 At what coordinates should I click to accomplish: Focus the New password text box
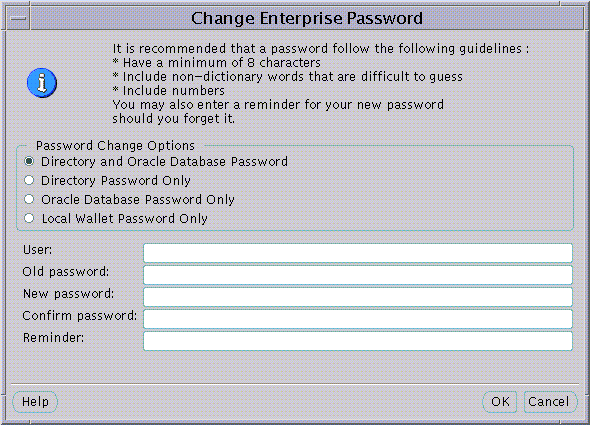pos(358,297)
